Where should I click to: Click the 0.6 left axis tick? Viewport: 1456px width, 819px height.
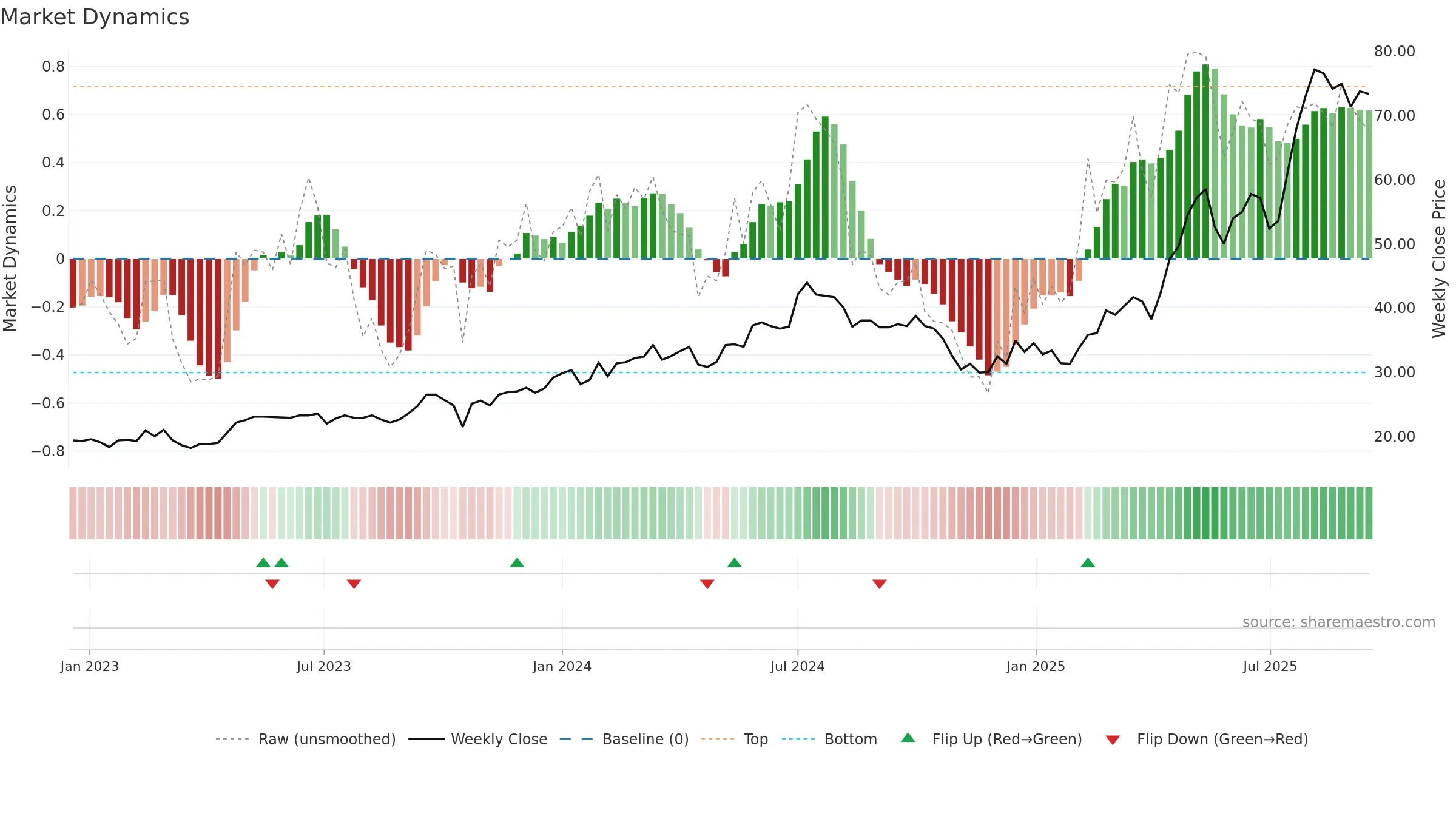coord(53,114)
